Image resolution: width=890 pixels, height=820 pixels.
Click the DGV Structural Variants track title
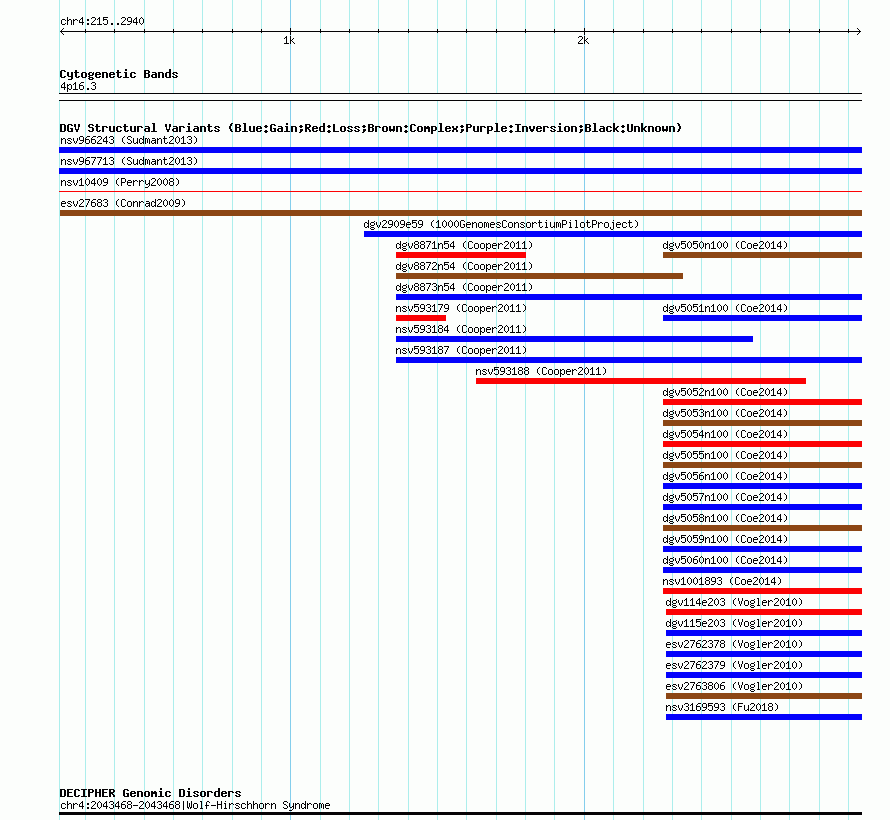[x=371, y=128]
